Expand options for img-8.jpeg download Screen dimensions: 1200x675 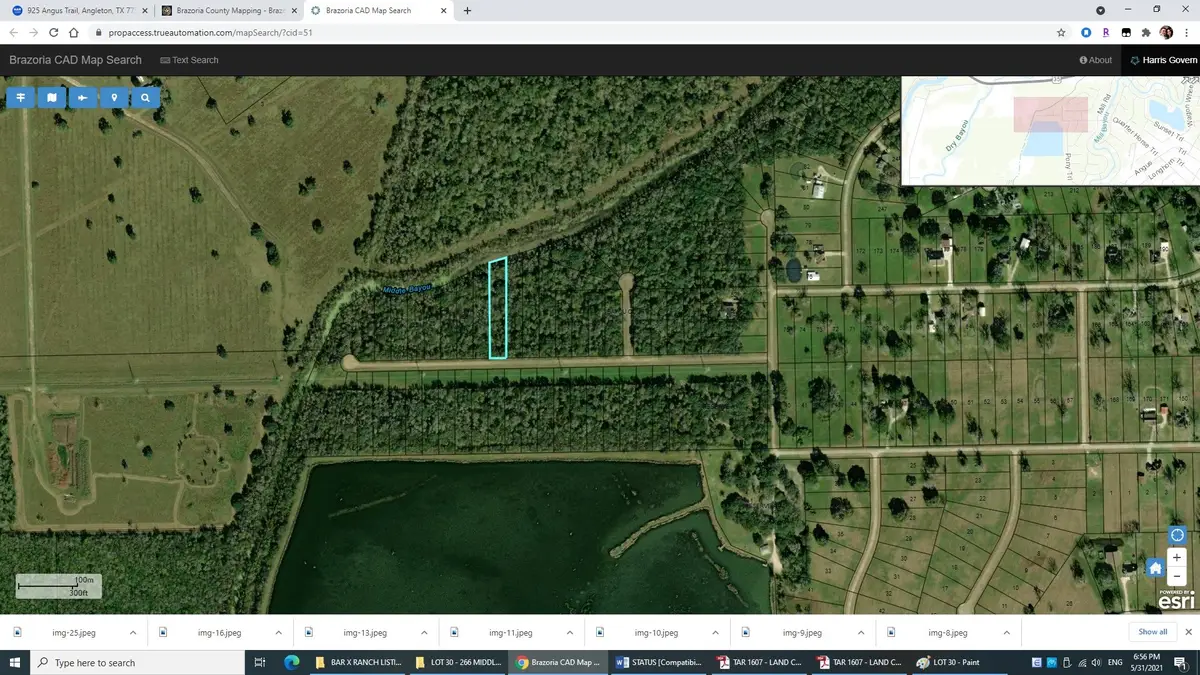tap(1007, 633)
